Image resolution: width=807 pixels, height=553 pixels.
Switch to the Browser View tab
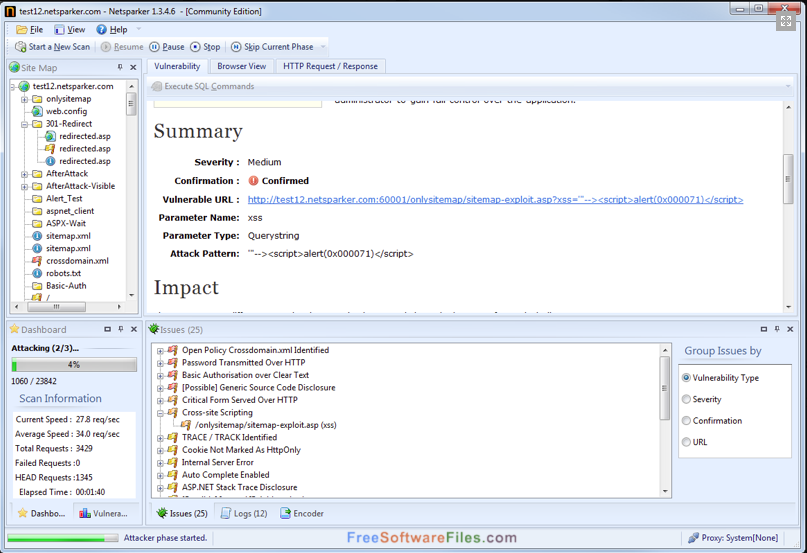(x=241, y=66)
